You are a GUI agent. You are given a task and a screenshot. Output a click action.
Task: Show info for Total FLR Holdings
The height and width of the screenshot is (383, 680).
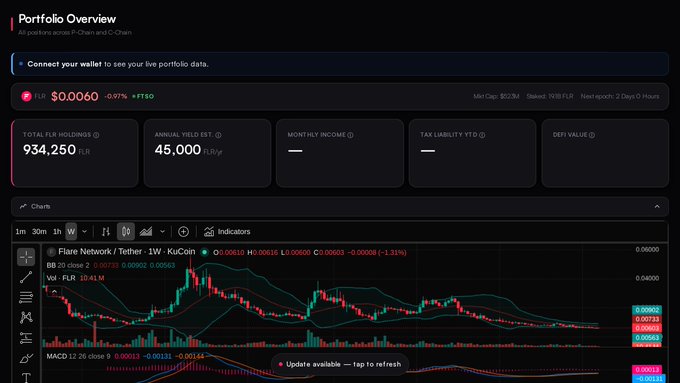96,135
